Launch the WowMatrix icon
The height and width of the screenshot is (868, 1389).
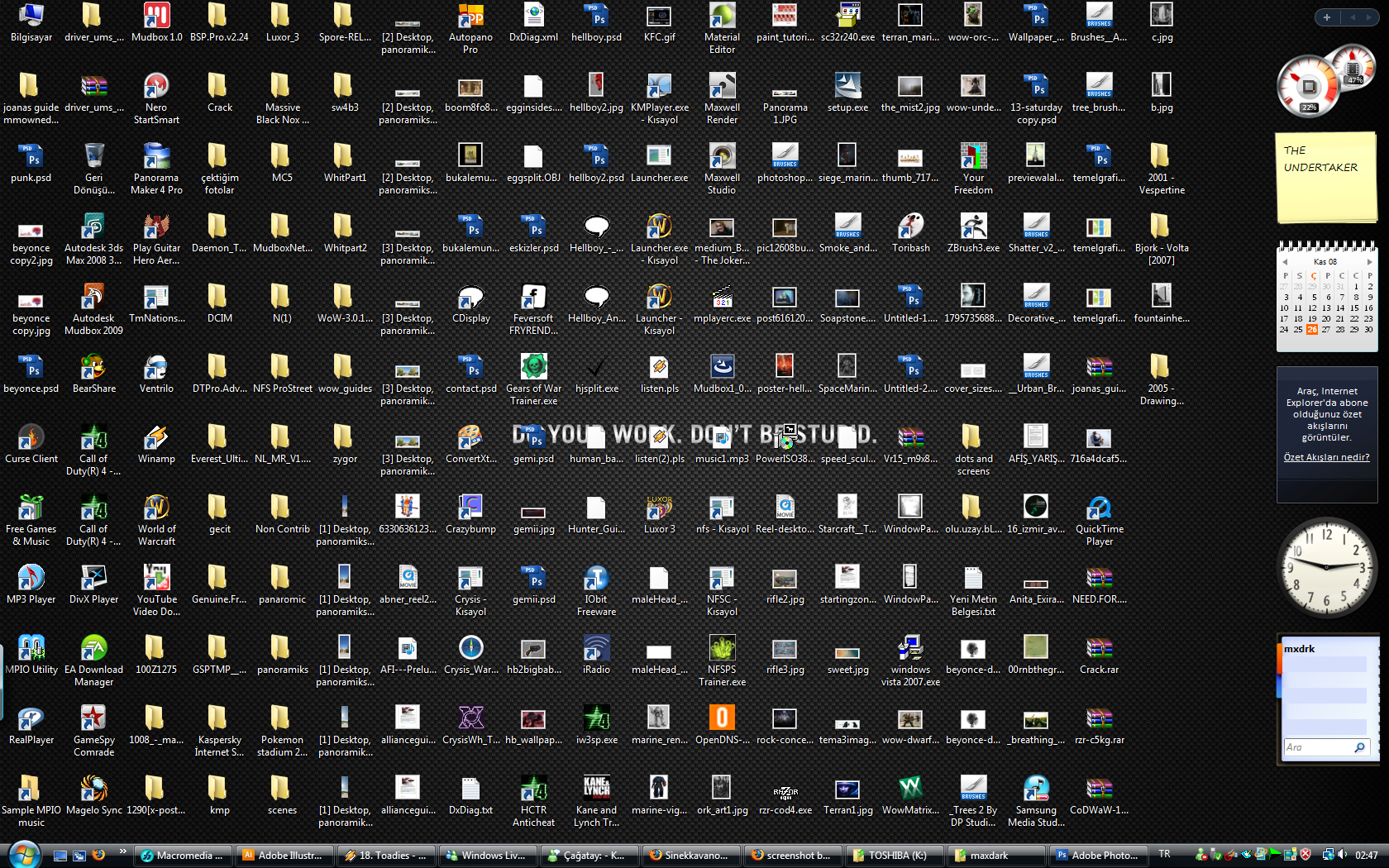click(x=910, y=795)
